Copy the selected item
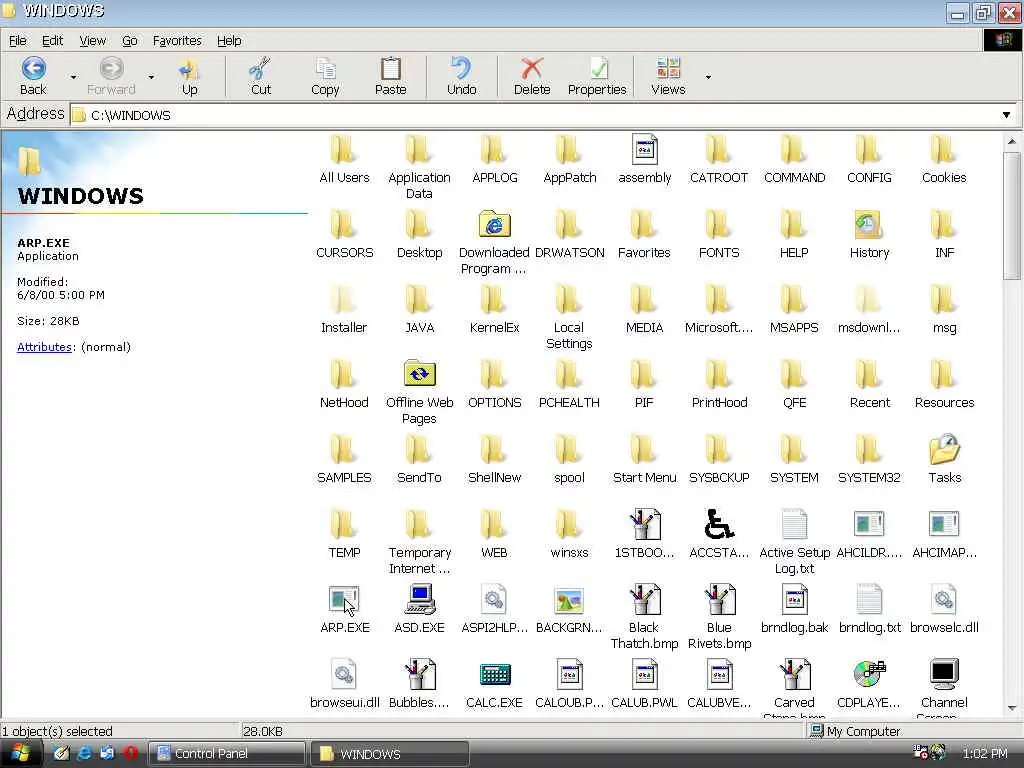The image size is (1024, 768). coord(325,76)
